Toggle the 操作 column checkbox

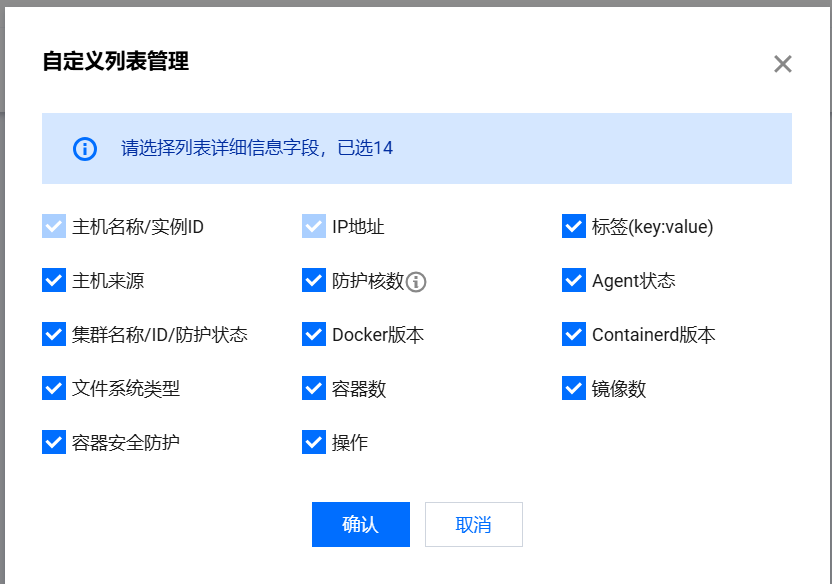314,442
